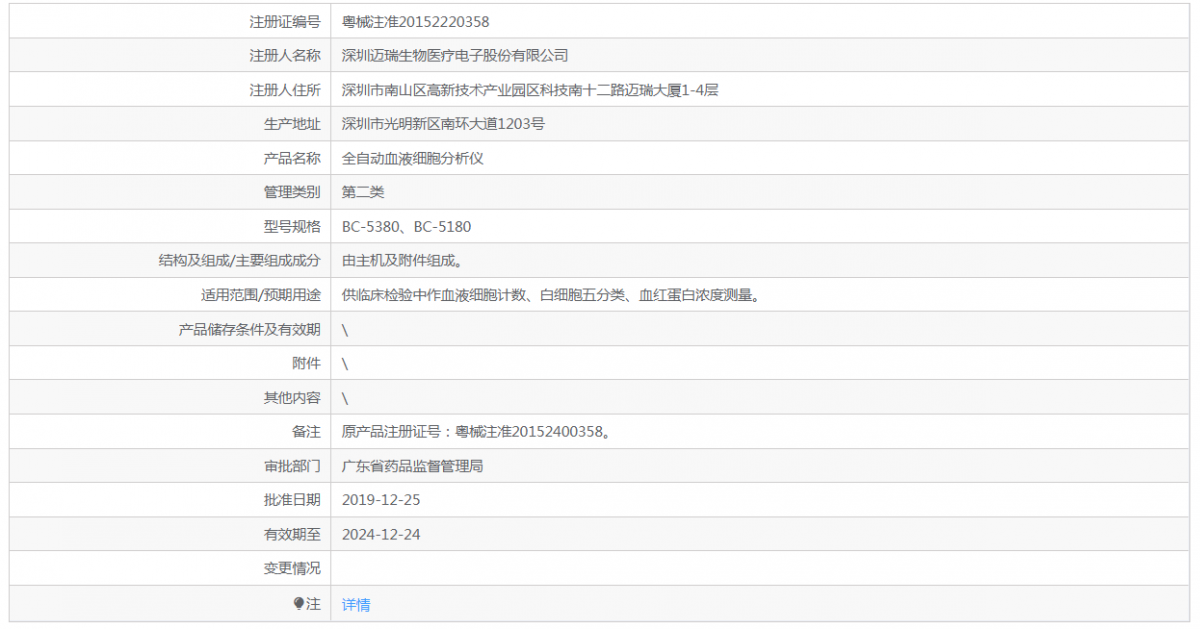
Task: Click the 注册人名称 label
Action: 285,55
